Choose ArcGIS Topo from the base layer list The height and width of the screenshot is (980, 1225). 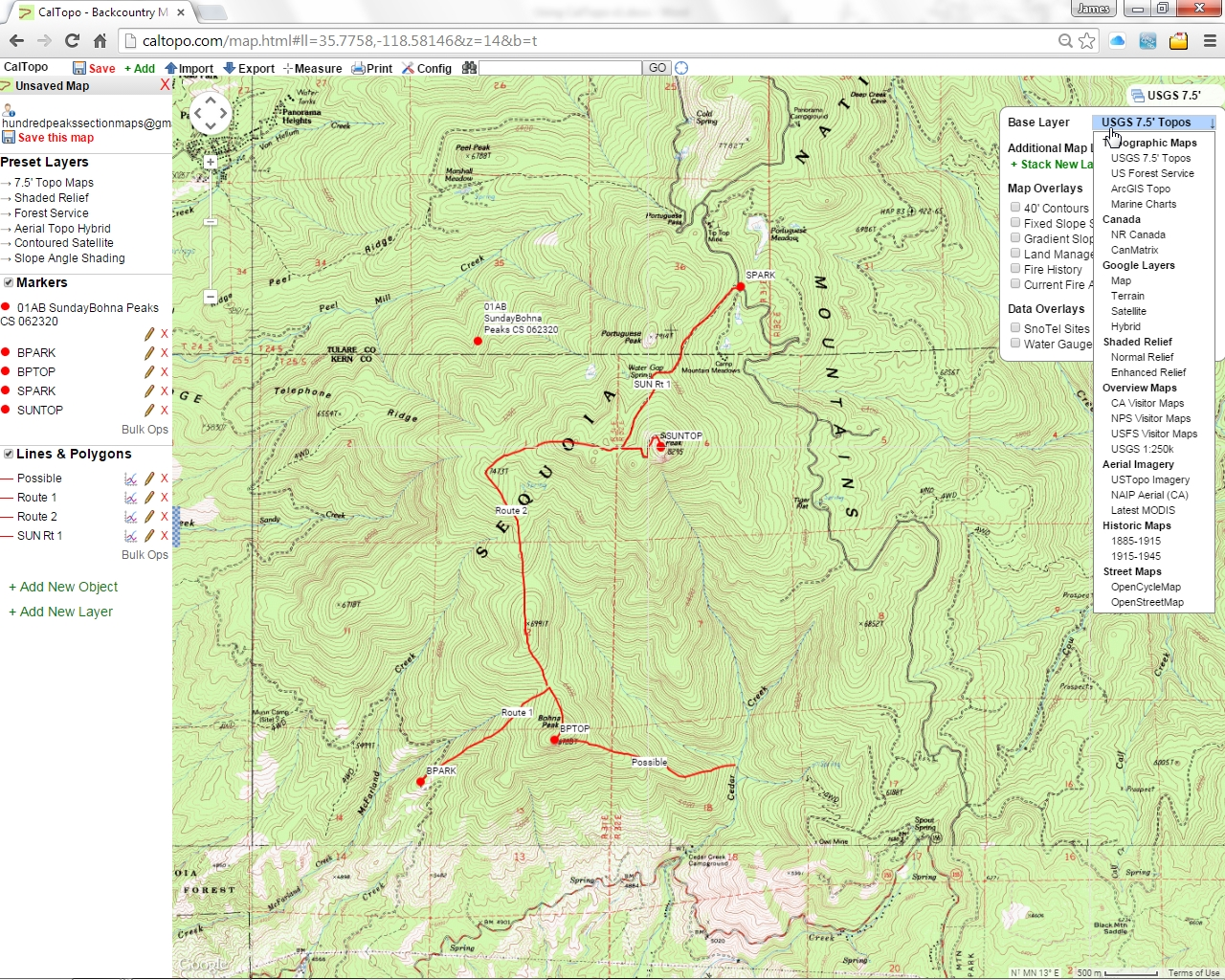point(1141,189)
